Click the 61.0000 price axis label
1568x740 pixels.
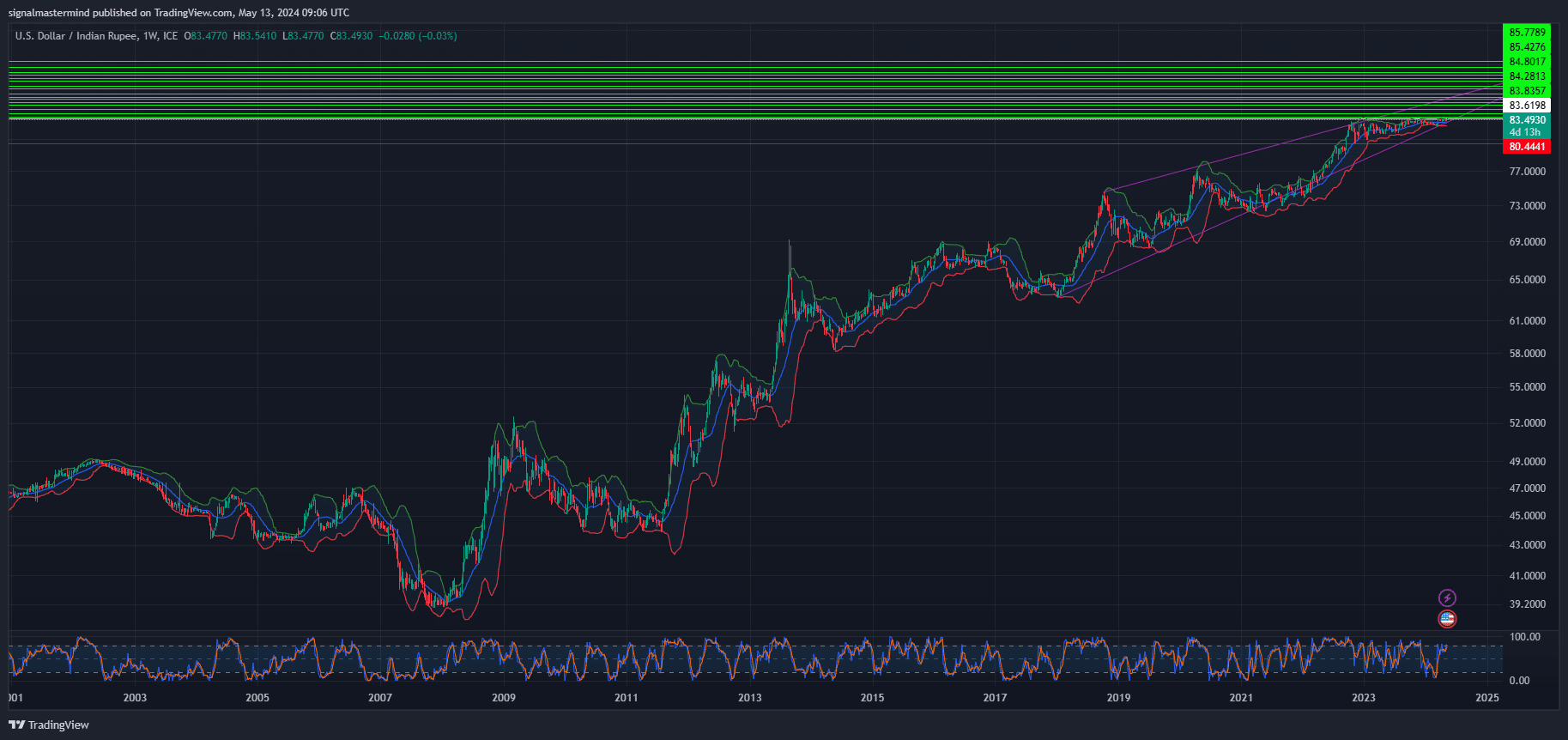tap(1528, 321)
